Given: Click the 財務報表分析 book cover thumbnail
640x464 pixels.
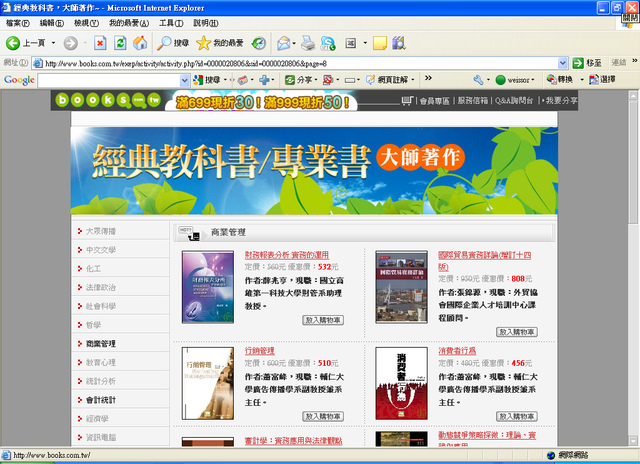Looking at the screenshot, I should click(208, 287).
